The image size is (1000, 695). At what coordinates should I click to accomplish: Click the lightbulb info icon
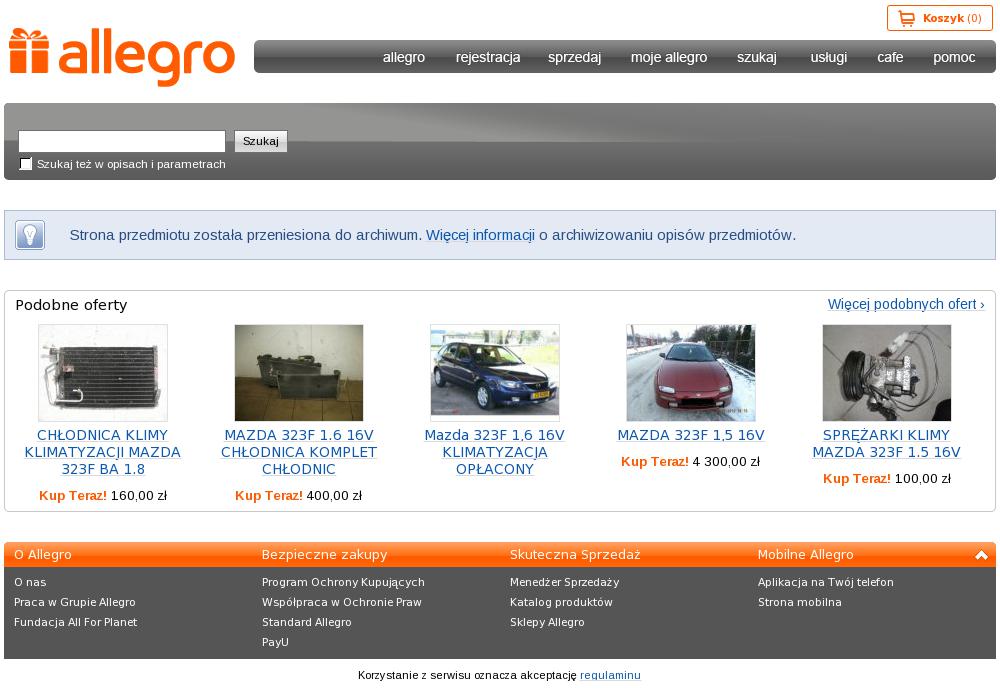(30, 235)
